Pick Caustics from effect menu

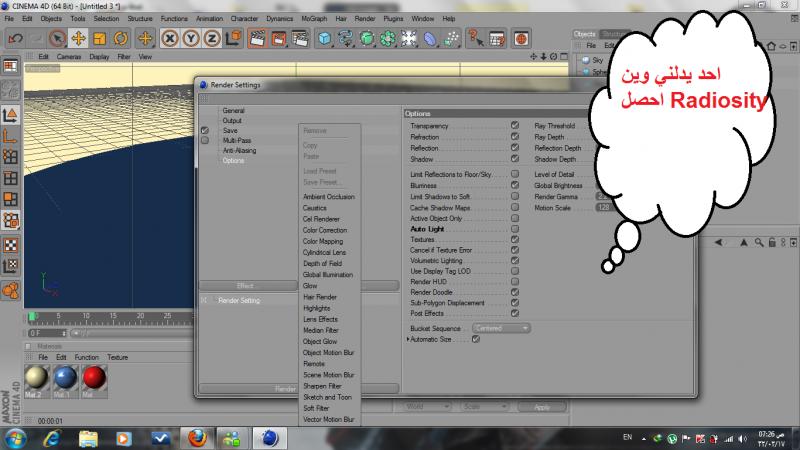tap(314, 208)
